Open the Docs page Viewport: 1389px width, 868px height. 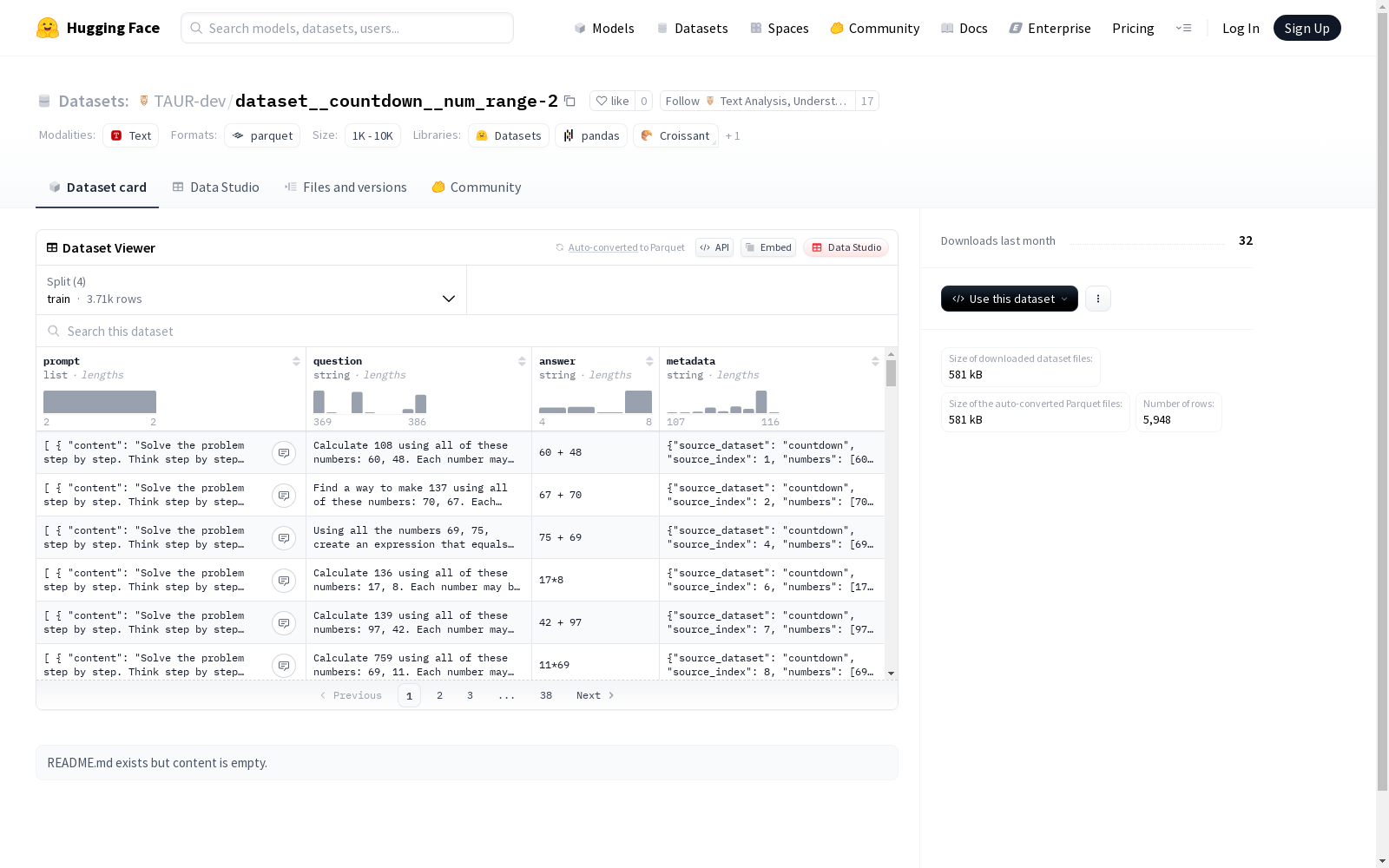tap(964, 28)
